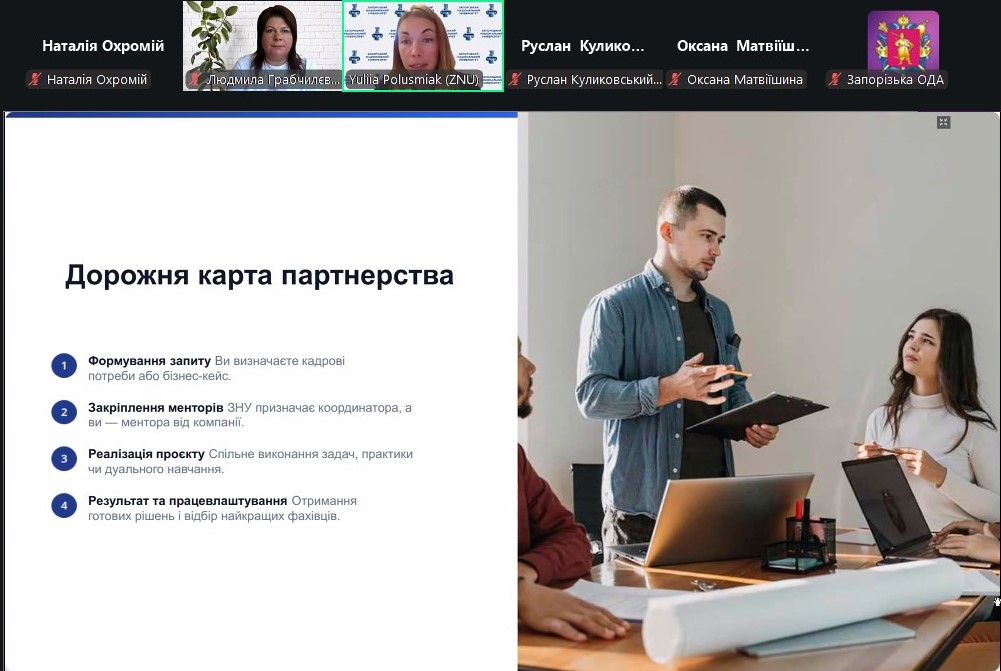Screen dimensions: 1001x671
Task: Click the slide heading Дорожня карта партнерства
Action: [x=259, y=275]
